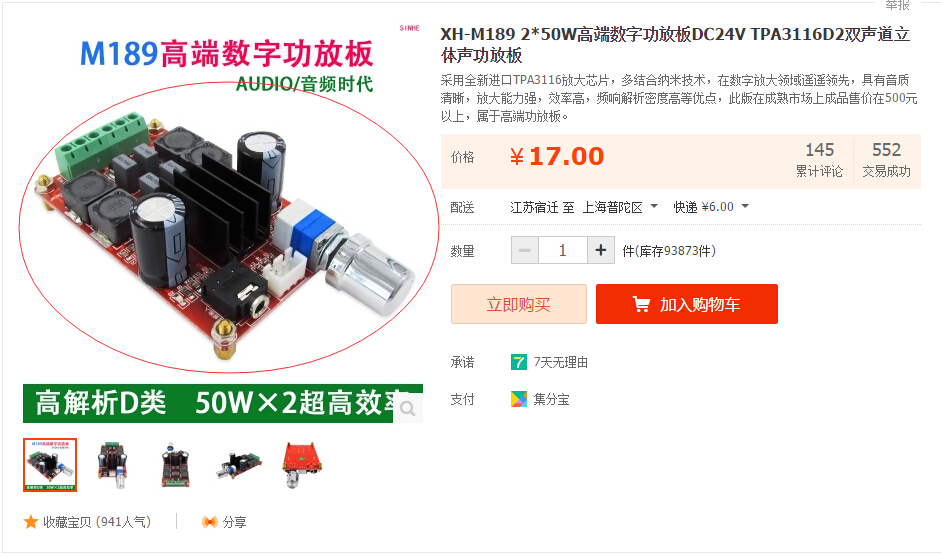This screenshot has width=941, height=558.
Task: Click the orange share icon
Action: tap(209, 522)
